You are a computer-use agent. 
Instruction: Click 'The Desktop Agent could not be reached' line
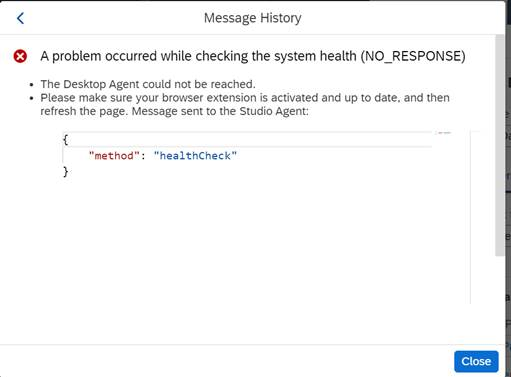click(148, 84)
